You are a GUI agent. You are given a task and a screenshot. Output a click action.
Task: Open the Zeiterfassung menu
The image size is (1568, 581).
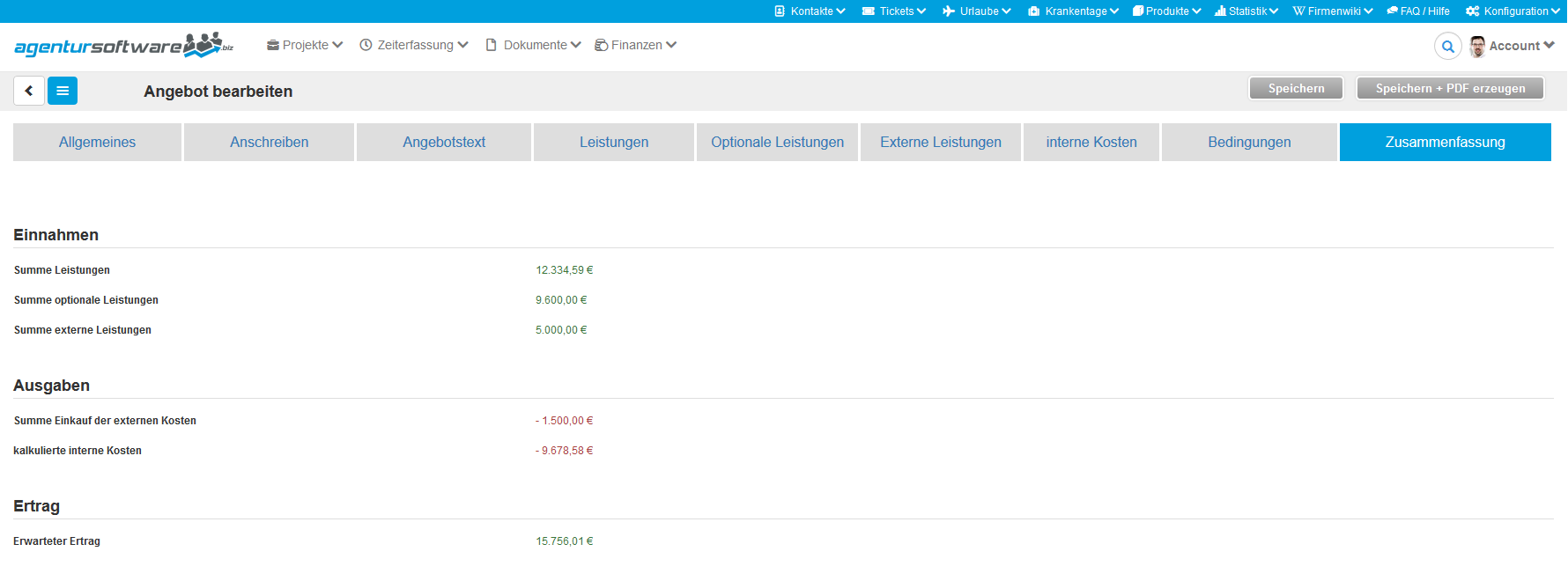[x=414, y=45]
